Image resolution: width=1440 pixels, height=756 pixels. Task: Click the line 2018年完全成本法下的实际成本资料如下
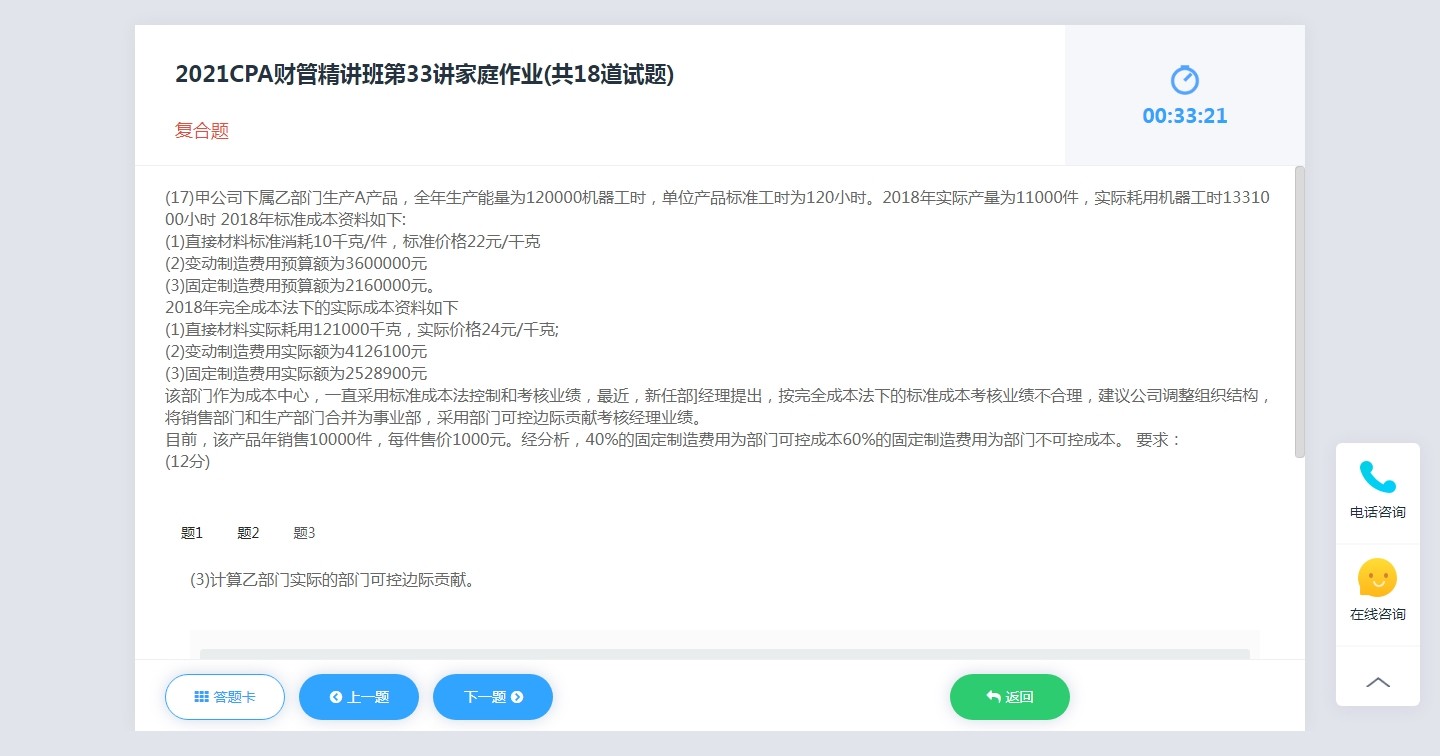[312, 308]
